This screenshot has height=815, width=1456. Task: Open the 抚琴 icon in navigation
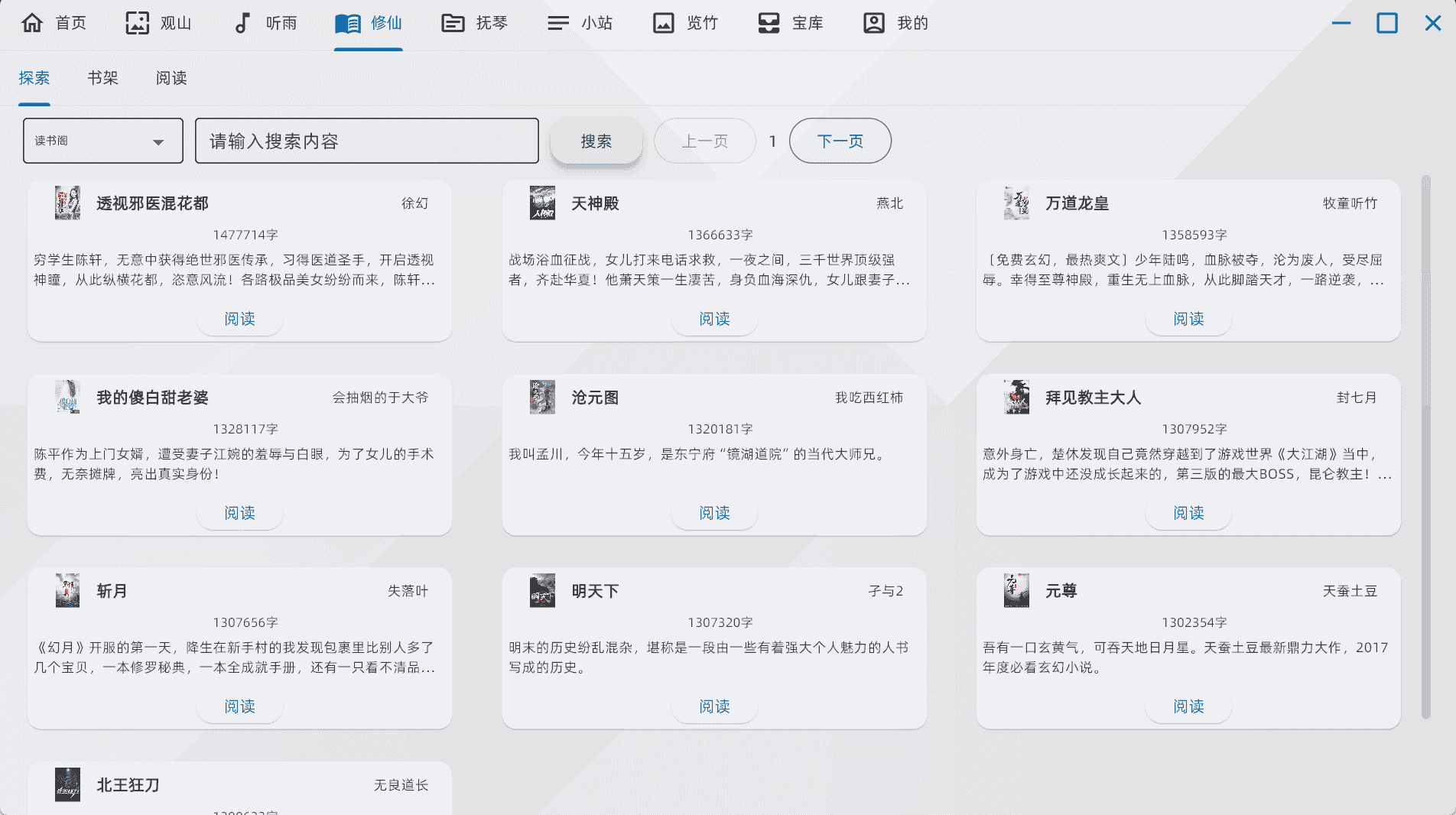click(x=453, y=23)
